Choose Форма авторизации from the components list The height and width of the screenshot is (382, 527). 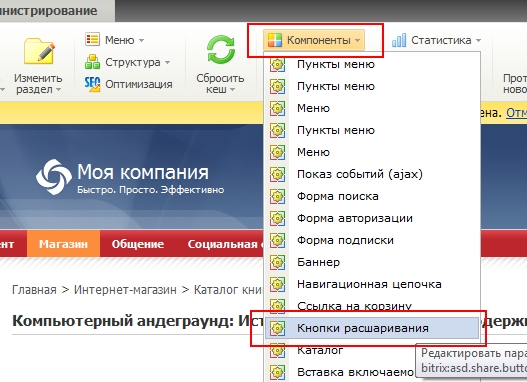click(372, 218)
